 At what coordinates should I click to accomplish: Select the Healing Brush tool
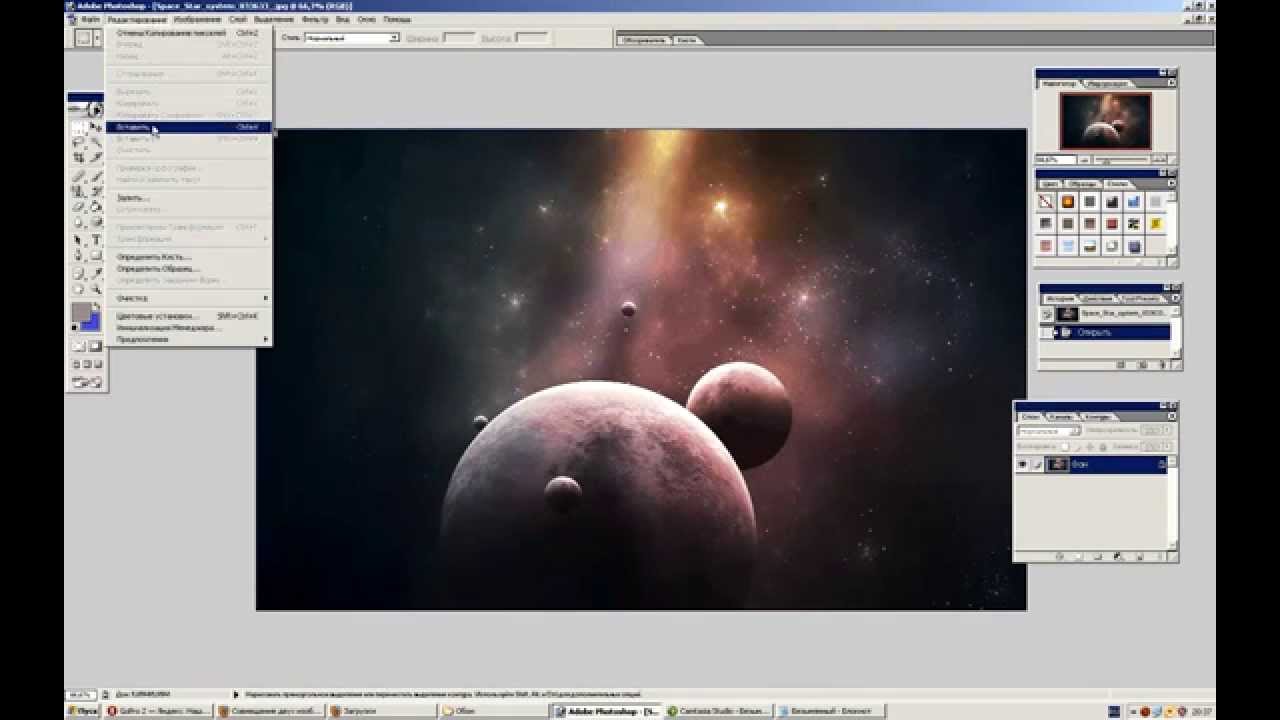coord(79,175)
